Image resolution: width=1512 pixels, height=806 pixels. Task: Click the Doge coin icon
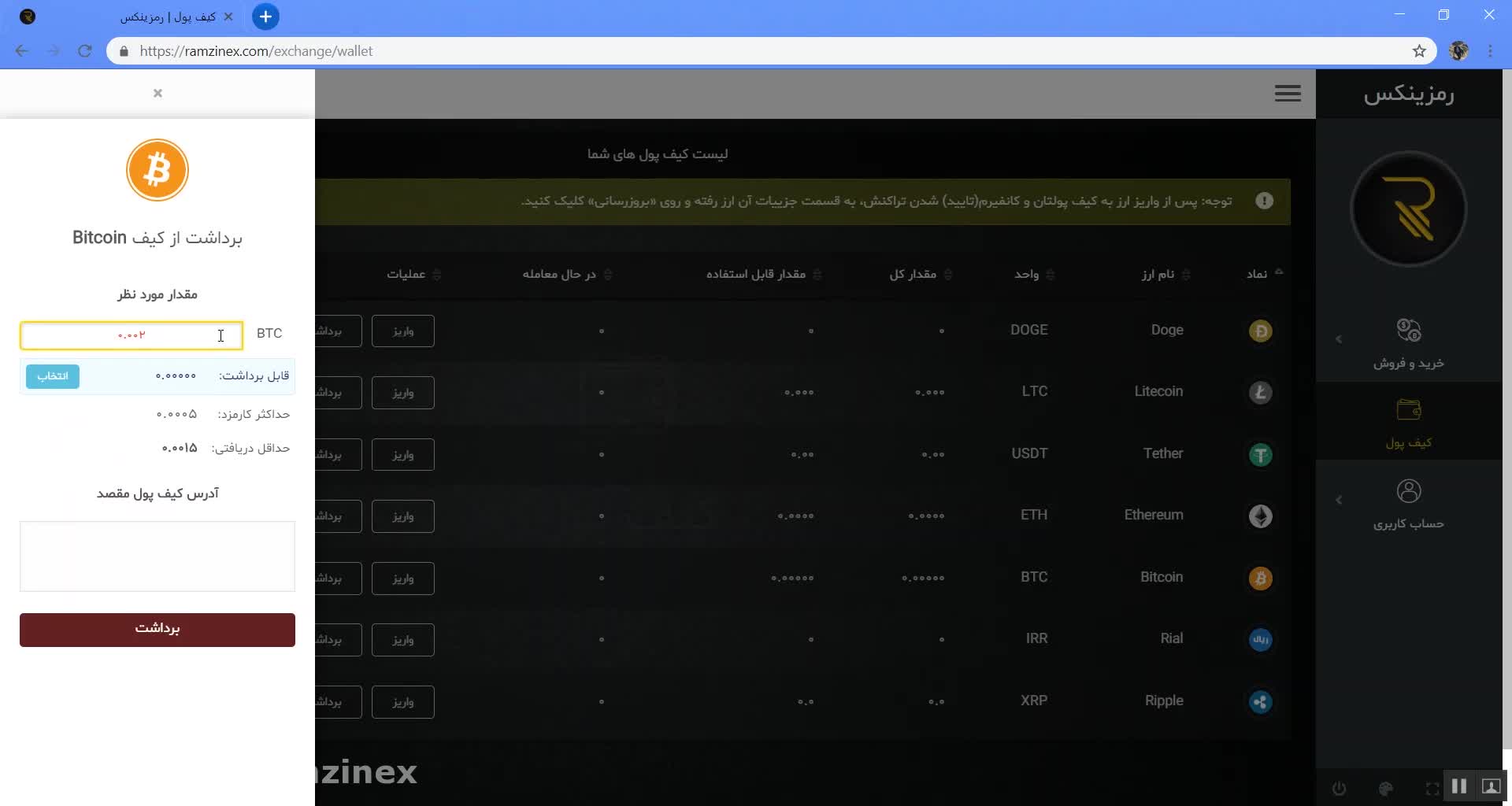(x=1260, y=331)
